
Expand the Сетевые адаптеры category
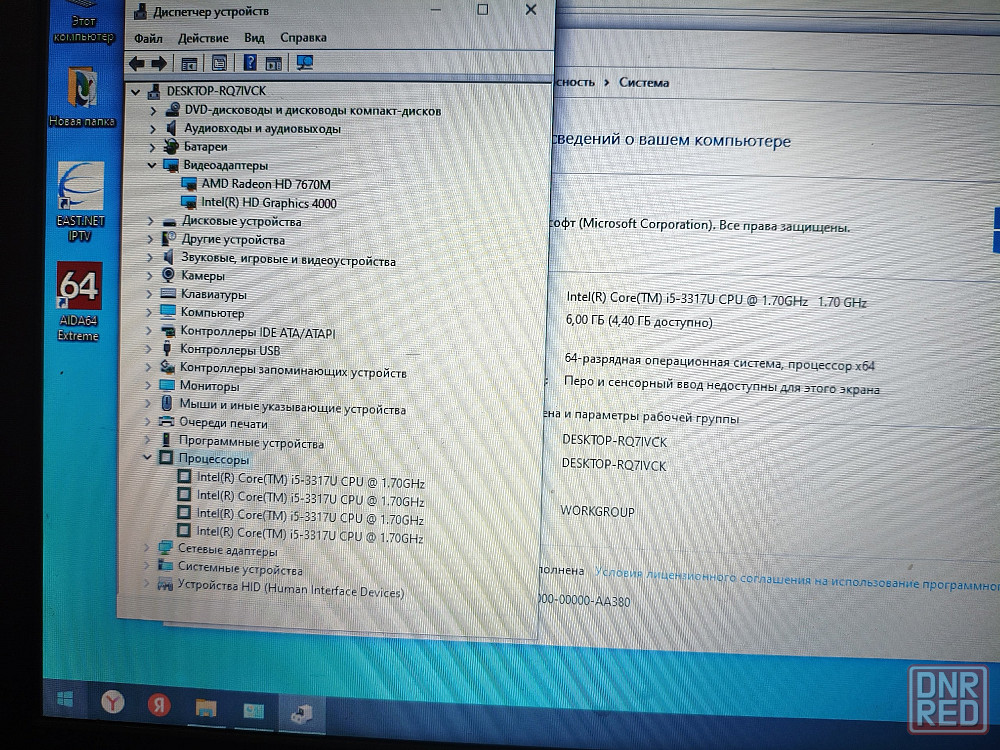148,550
